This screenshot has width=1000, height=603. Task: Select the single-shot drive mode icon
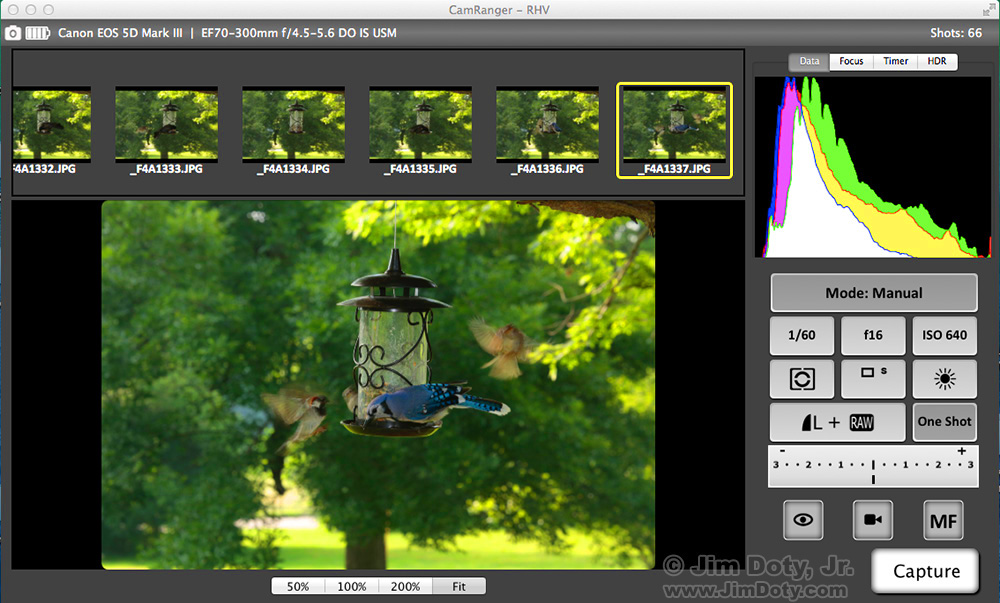[x=872, y=379]
